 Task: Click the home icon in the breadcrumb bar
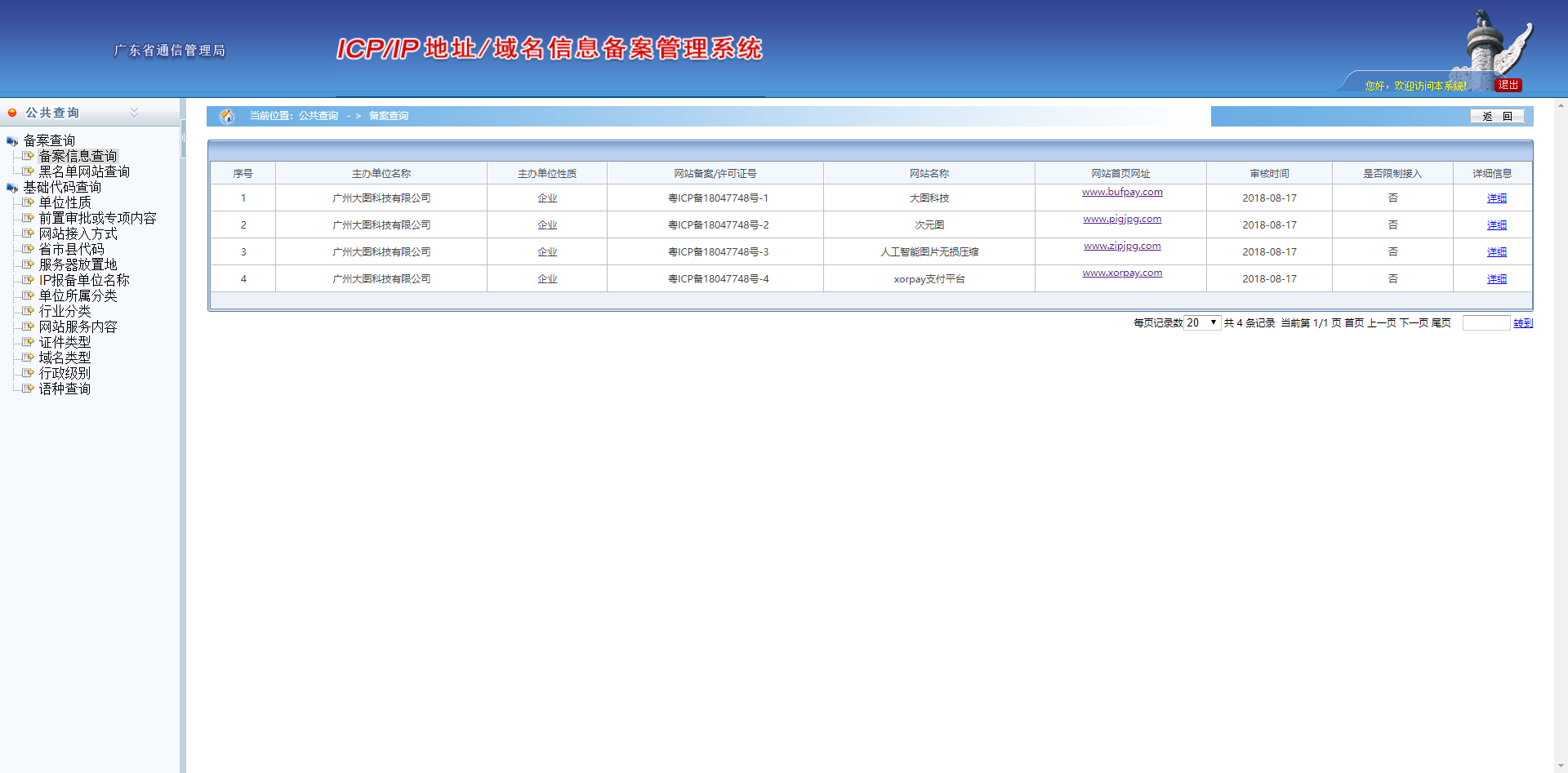(227, 116)
